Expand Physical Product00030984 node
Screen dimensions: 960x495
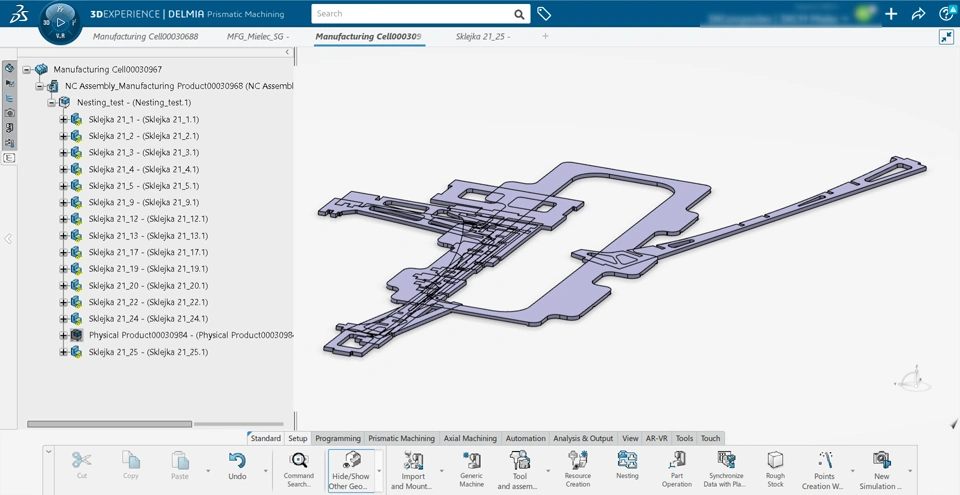(64, 335)
